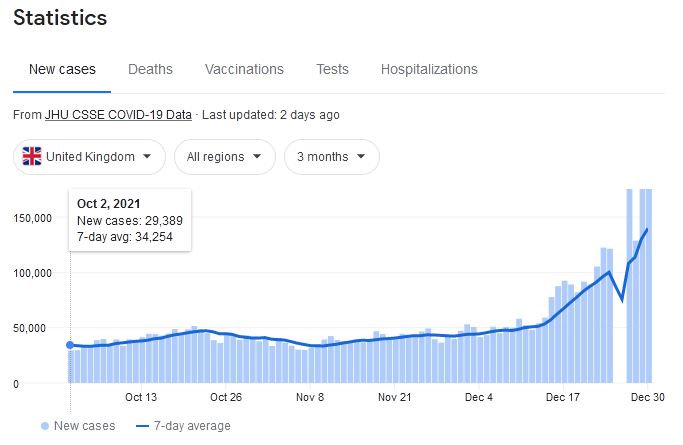Click the New cases legend label
Image resolution: width=683 pixels, height=445 pixels.
pyautogui.click(x=85, y=426)
